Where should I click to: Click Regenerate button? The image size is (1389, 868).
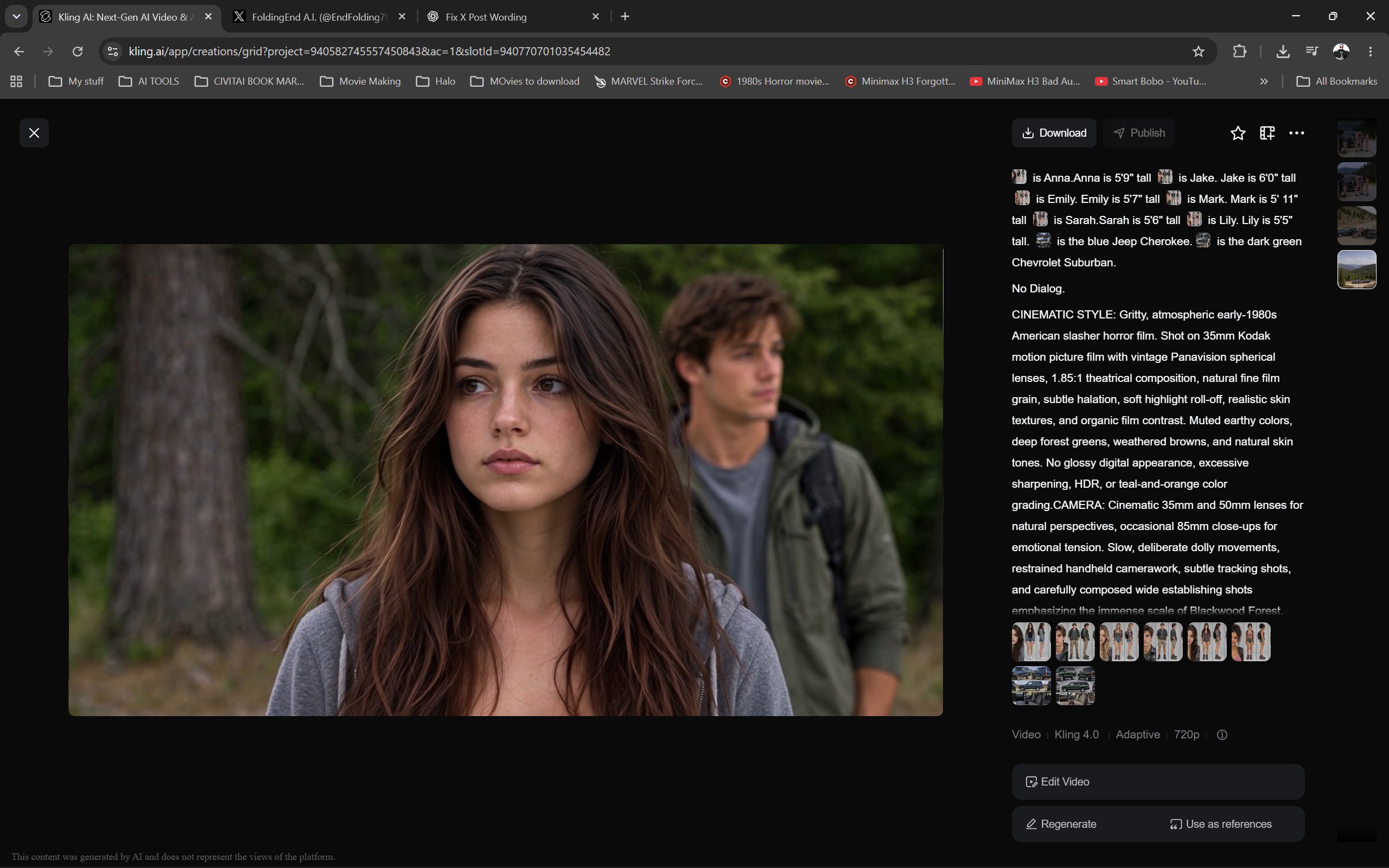pos(1061,825)
